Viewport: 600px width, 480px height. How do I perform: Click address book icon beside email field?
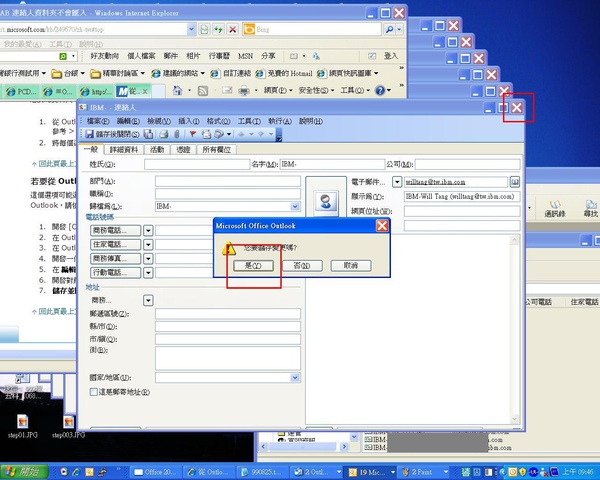[x=515, y=182]
